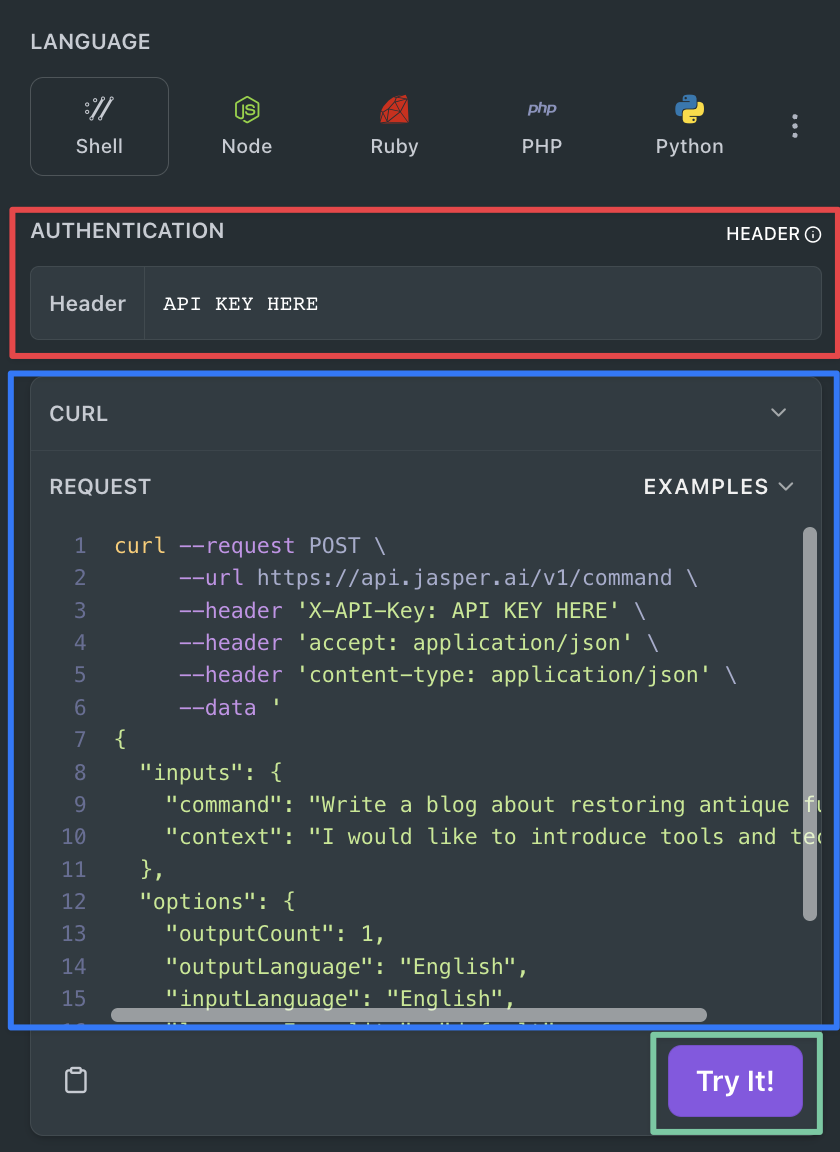Click the 'accept: application/json' header line
Viewport: 840px width, 1152px height.
419,643
